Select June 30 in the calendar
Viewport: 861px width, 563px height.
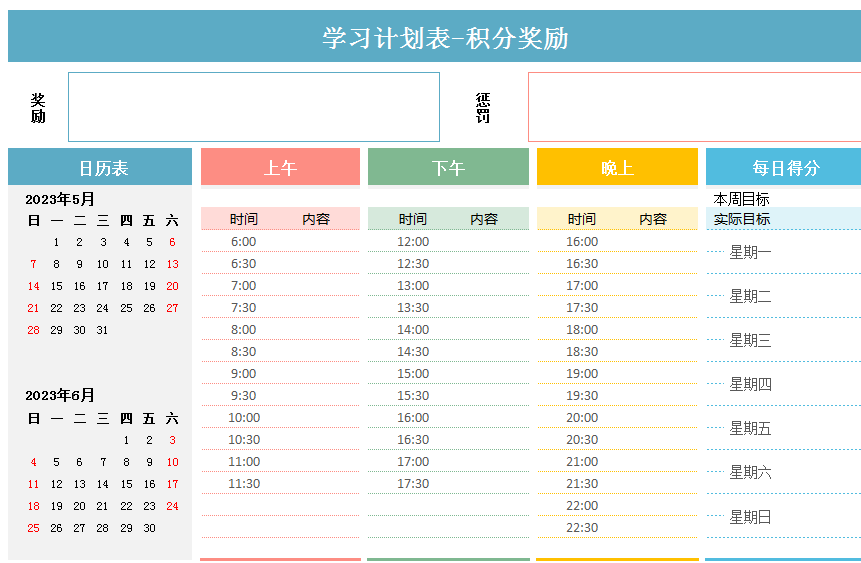point(149,528)
